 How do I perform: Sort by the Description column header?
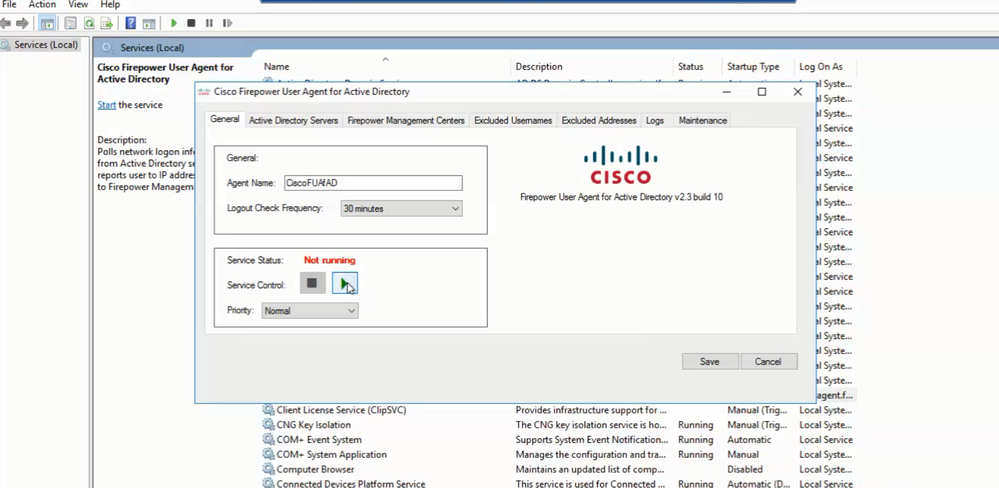593,66
